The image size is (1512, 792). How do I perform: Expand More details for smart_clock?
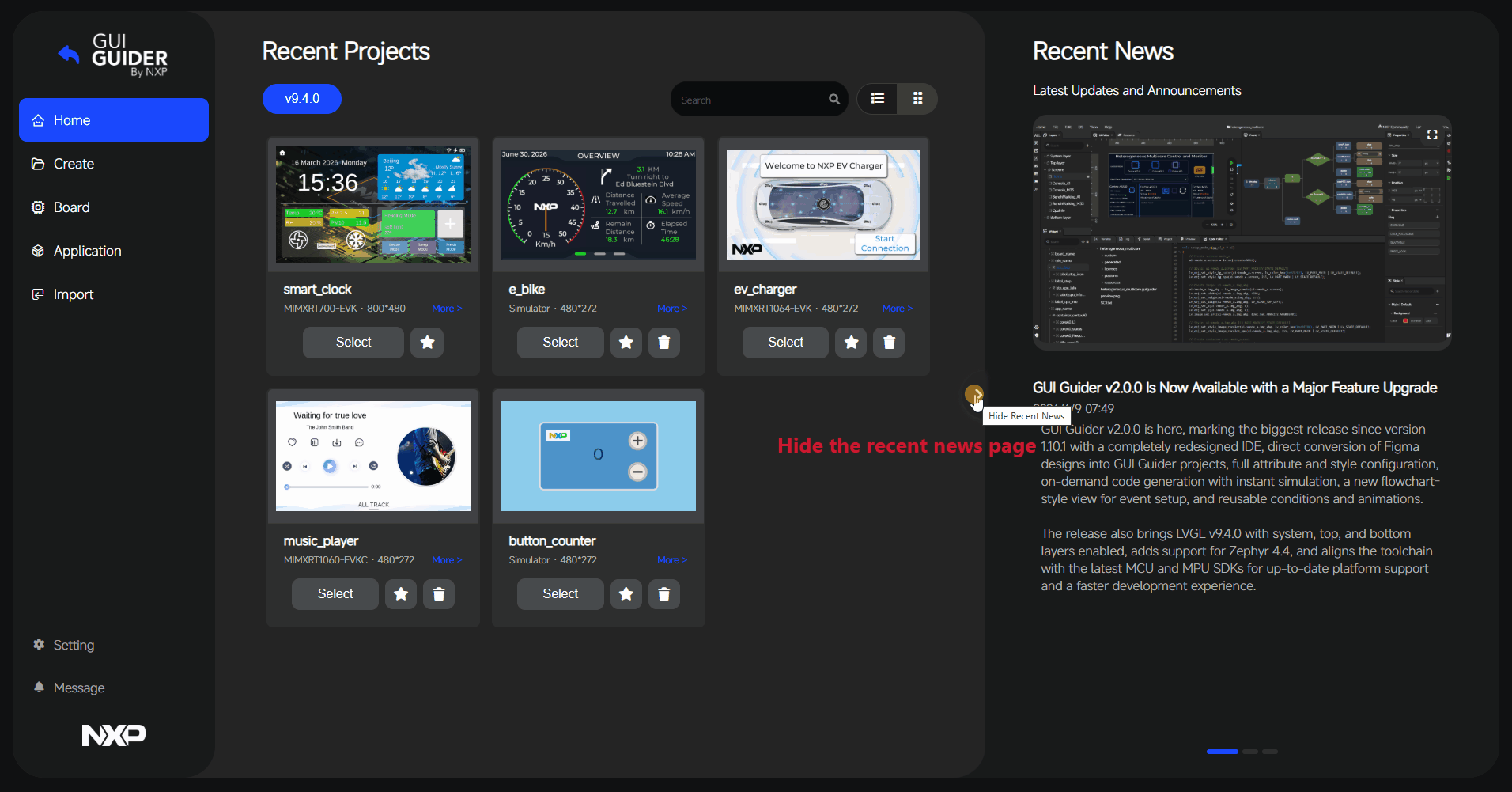(447, 309)
